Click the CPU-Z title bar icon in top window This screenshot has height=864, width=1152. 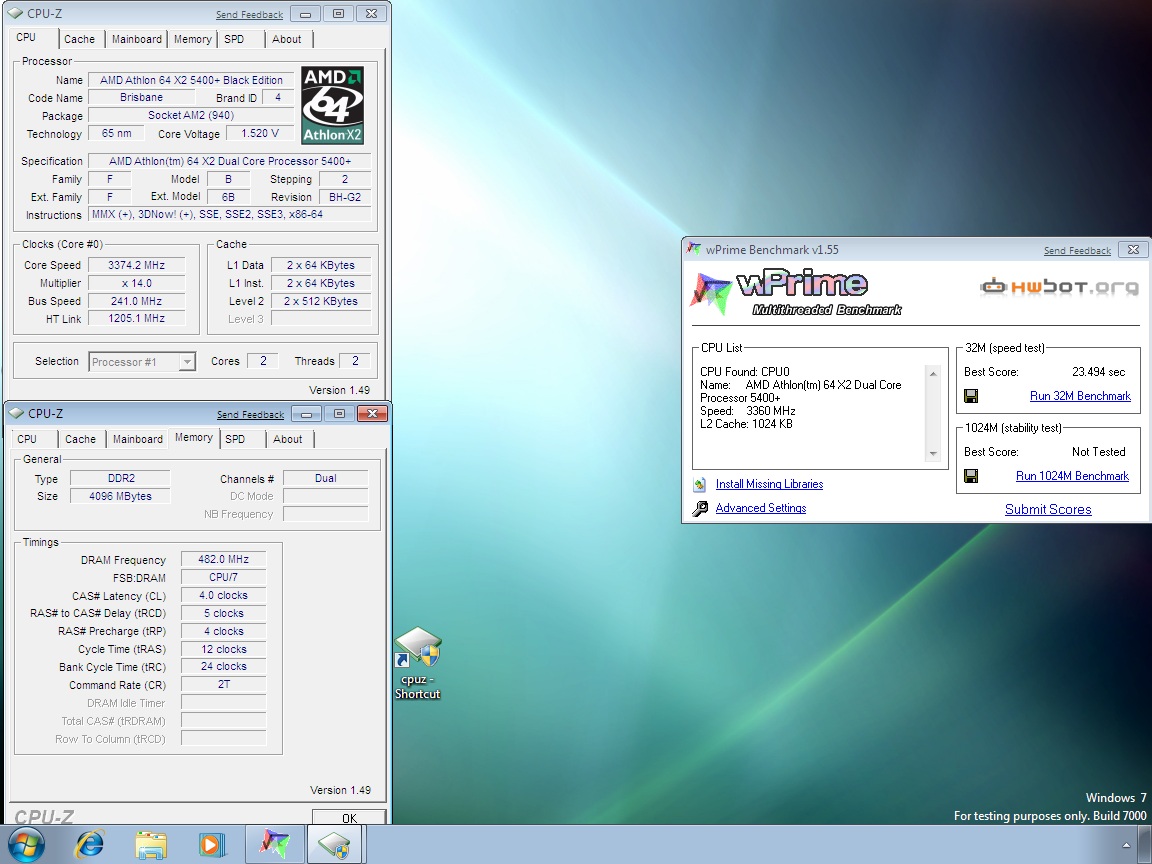coord(15,14)
